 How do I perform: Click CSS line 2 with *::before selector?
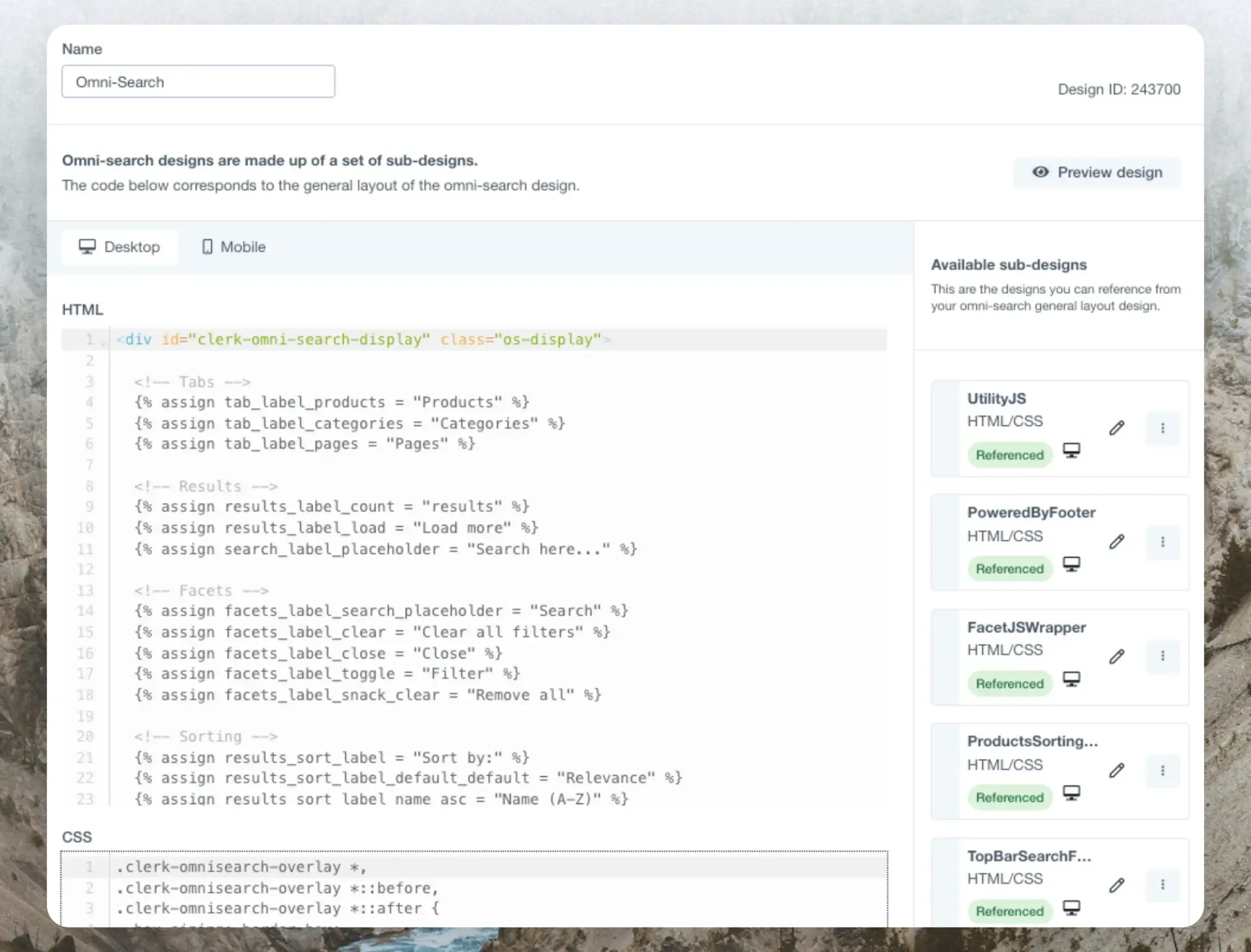pos(277,888)
